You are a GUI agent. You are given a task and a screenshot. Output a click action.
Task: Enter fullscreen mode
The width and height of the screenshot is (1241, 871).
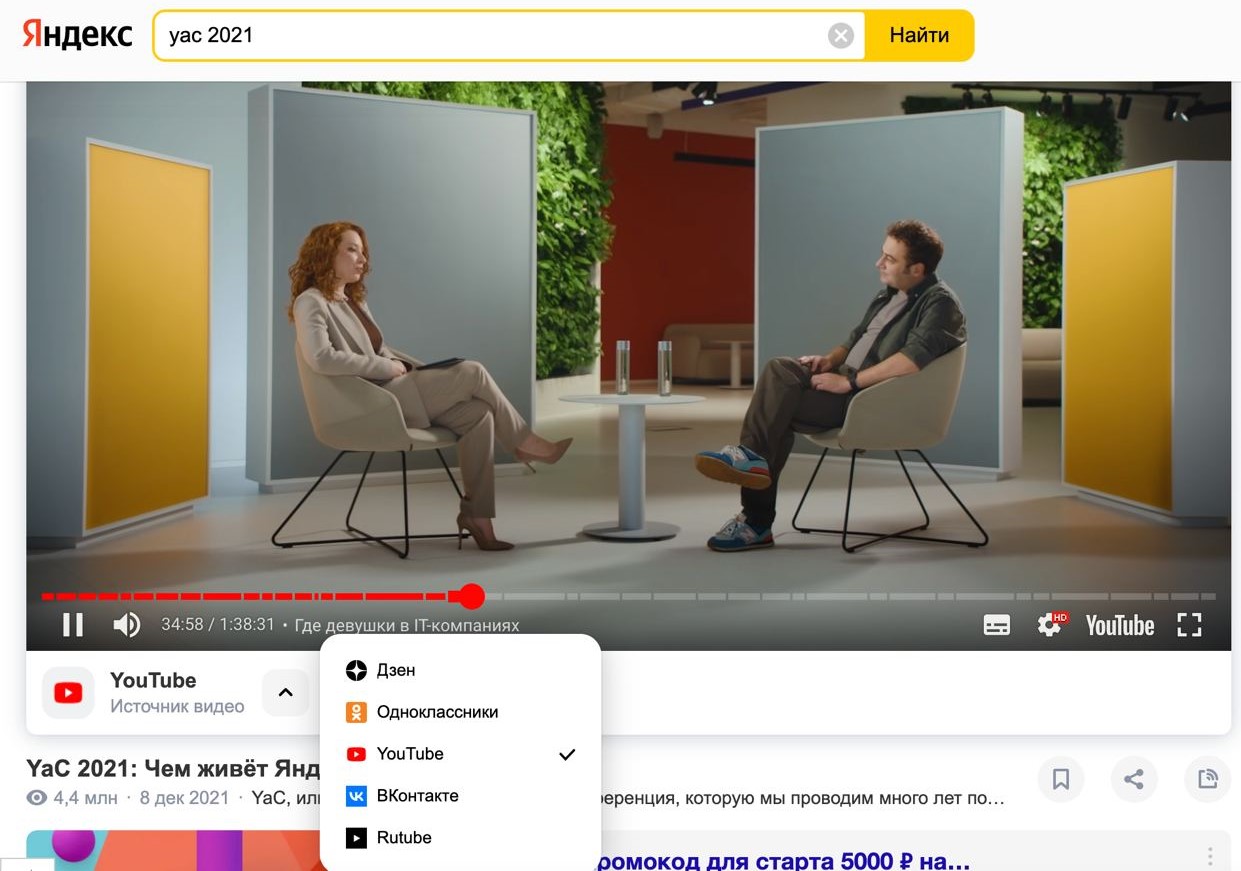click(x=1189, y=625)
